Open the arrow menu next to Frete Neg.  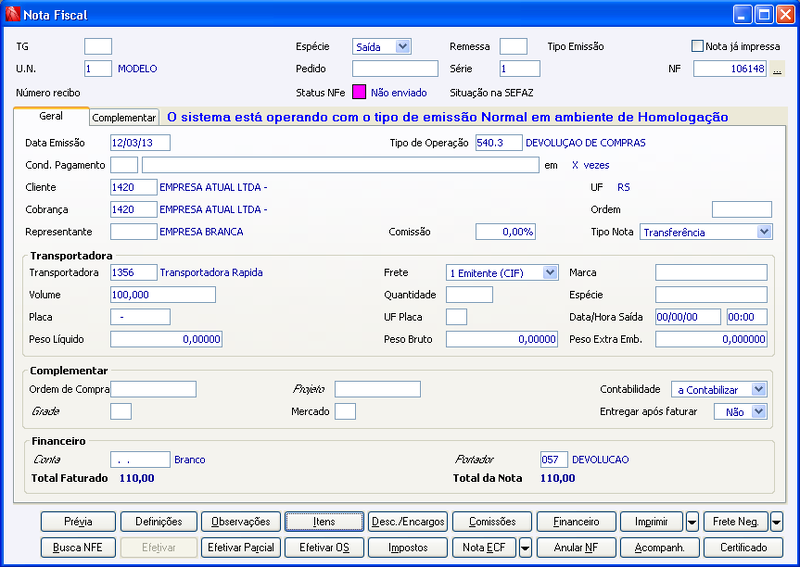[776, 522]
